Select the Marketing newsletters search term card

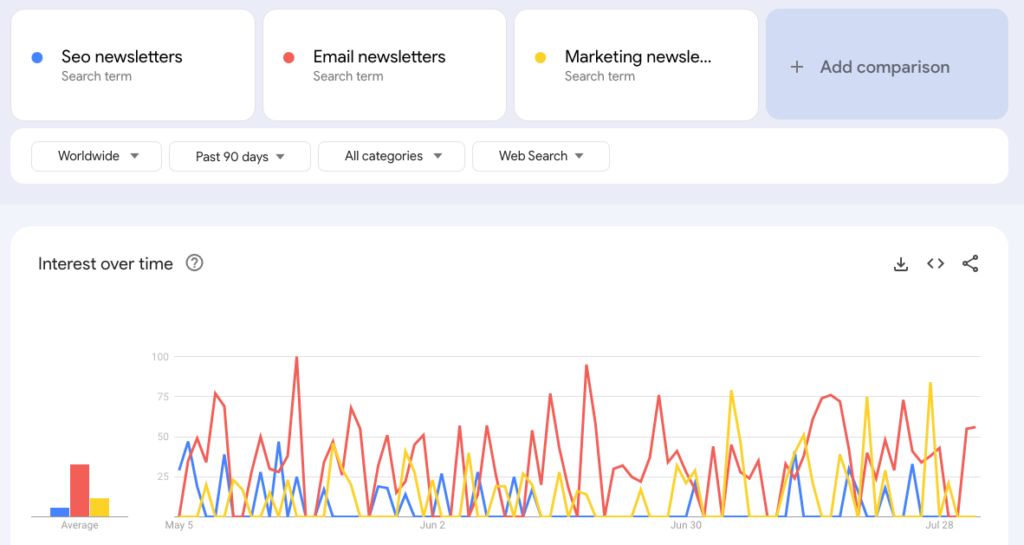click(x=636, y=65)
